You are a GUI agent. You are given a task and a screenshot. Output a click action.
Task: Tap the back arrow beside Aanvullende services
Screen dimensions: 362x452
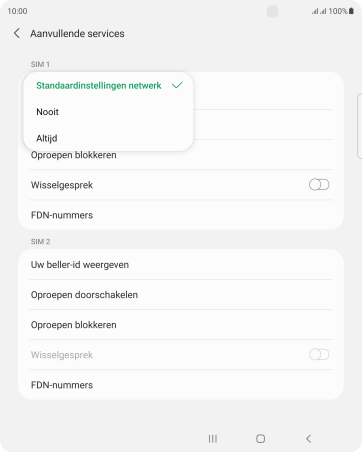coord(17,33)
